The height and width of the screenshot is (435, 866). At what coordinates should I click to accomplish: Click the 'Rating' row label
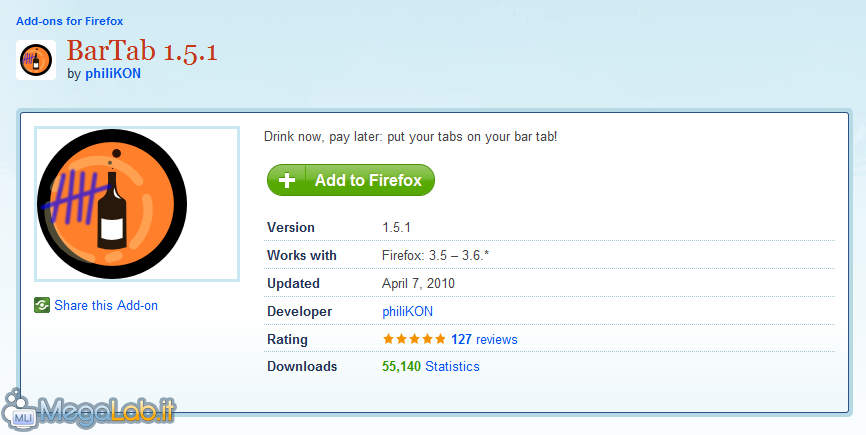coord(287,339)
